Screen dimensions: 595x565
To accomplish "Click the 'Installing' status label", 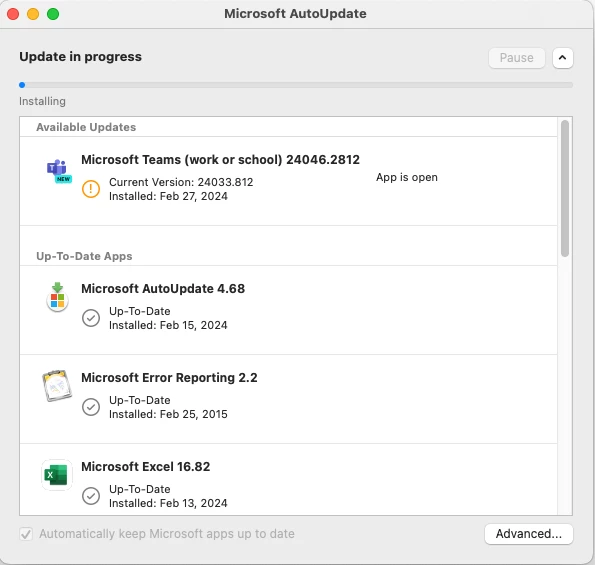I will pos(42,101).
